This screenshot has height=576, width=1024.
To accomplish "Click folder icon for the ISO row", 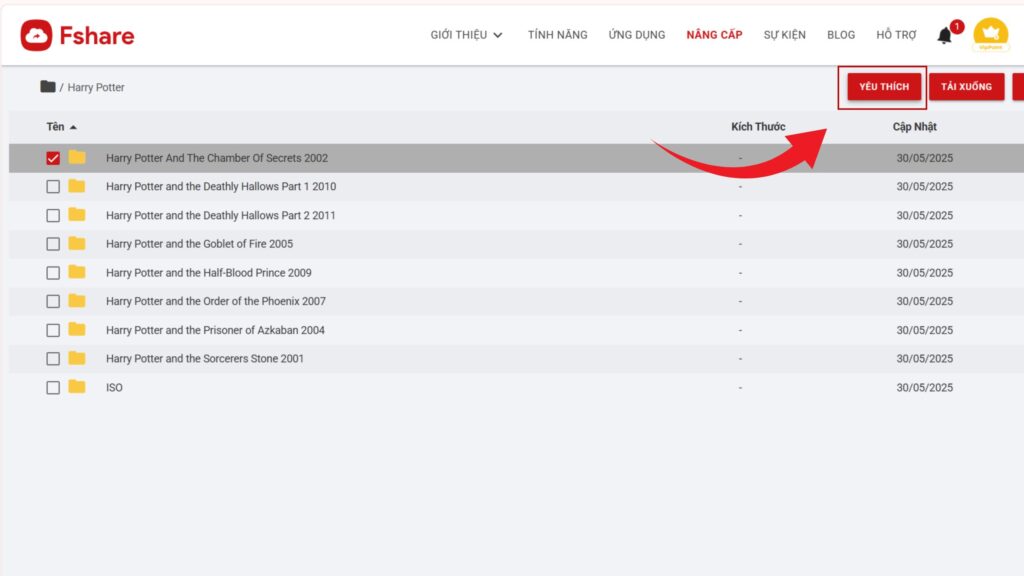I will click(x=77, y=387).
